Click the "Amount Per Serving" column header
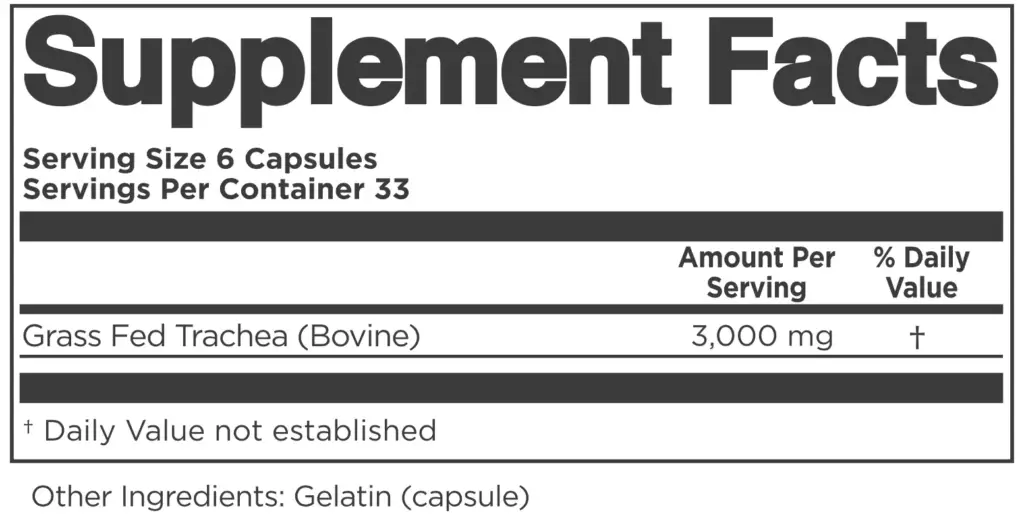 [x=756, y=272]
